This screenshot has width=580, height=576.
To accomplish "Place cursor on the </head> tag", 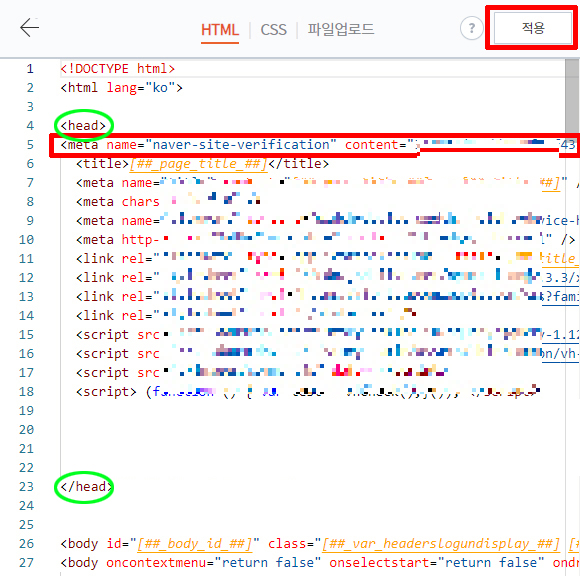I will [87, 487].
